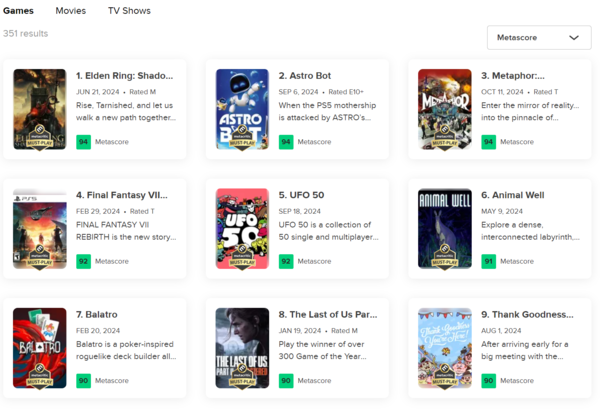The image size is (600, 409).
Task: Click the Final Fantasy VII 92 score badge
Action: pyautogui.click(x=83, y=261)
